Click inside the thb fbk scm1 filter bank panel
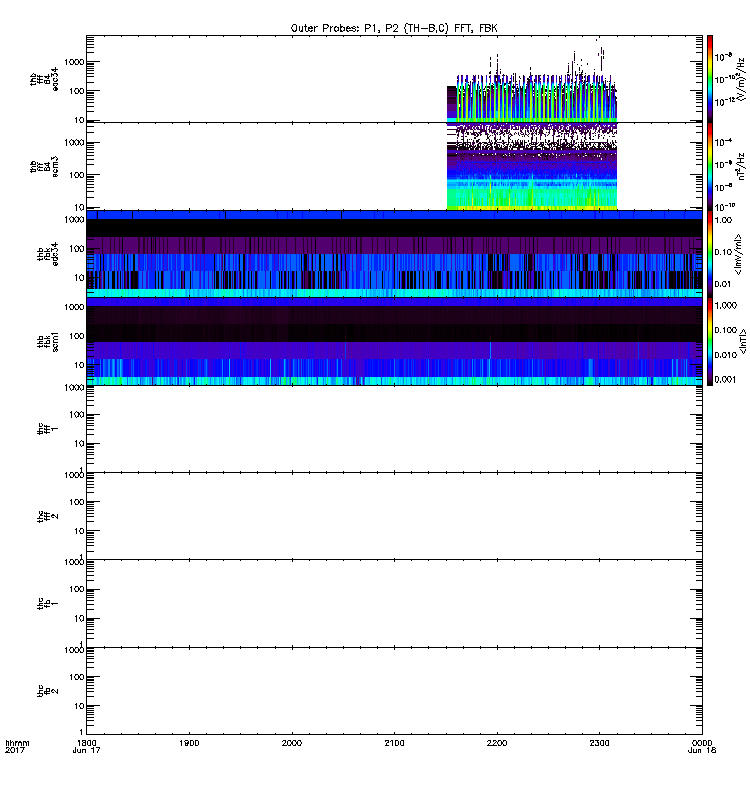 (x=394, y=341)
